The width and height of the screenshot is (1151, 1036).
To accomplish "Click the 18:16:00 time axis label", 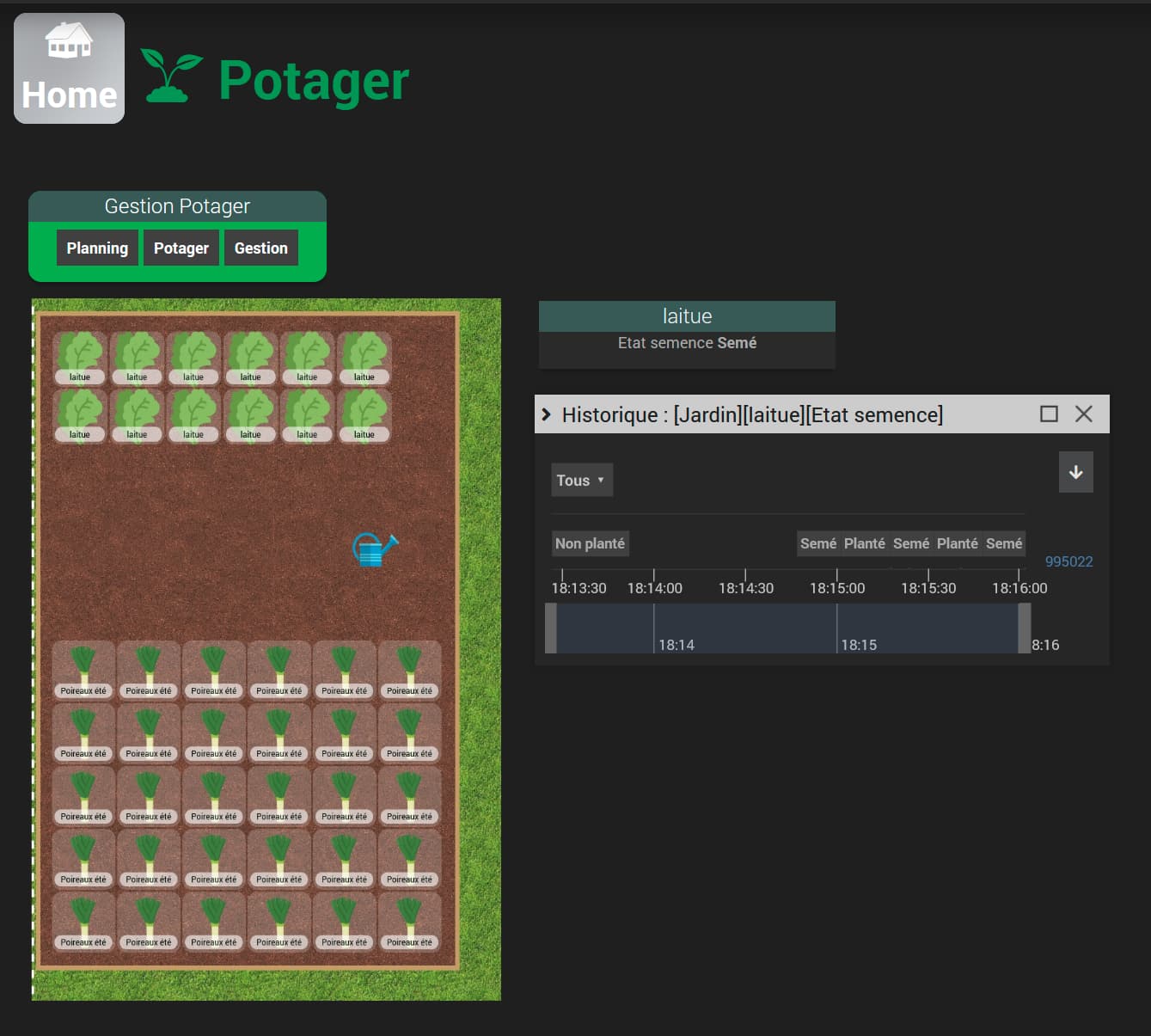I will (x=1019, y=588).
